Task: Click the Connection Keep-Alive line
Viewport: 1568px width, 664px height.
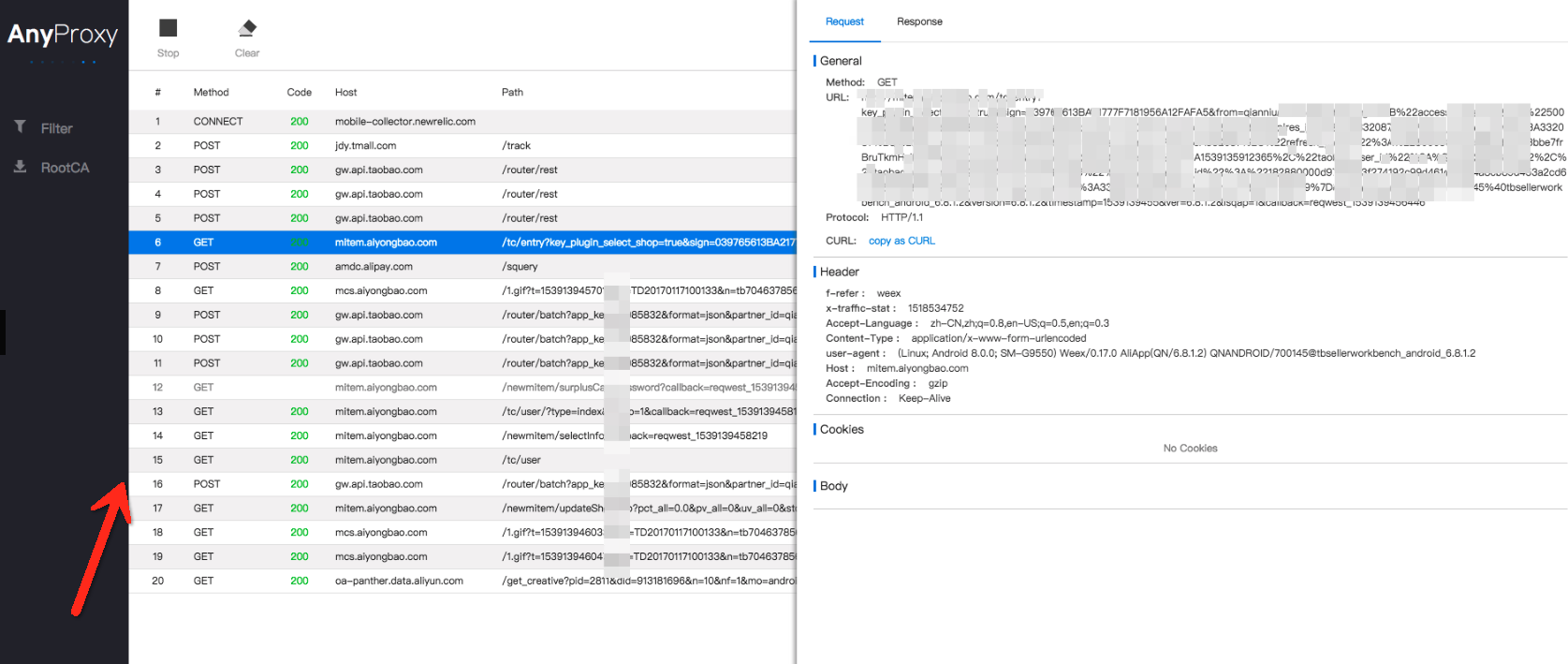Action: [887, 398]
